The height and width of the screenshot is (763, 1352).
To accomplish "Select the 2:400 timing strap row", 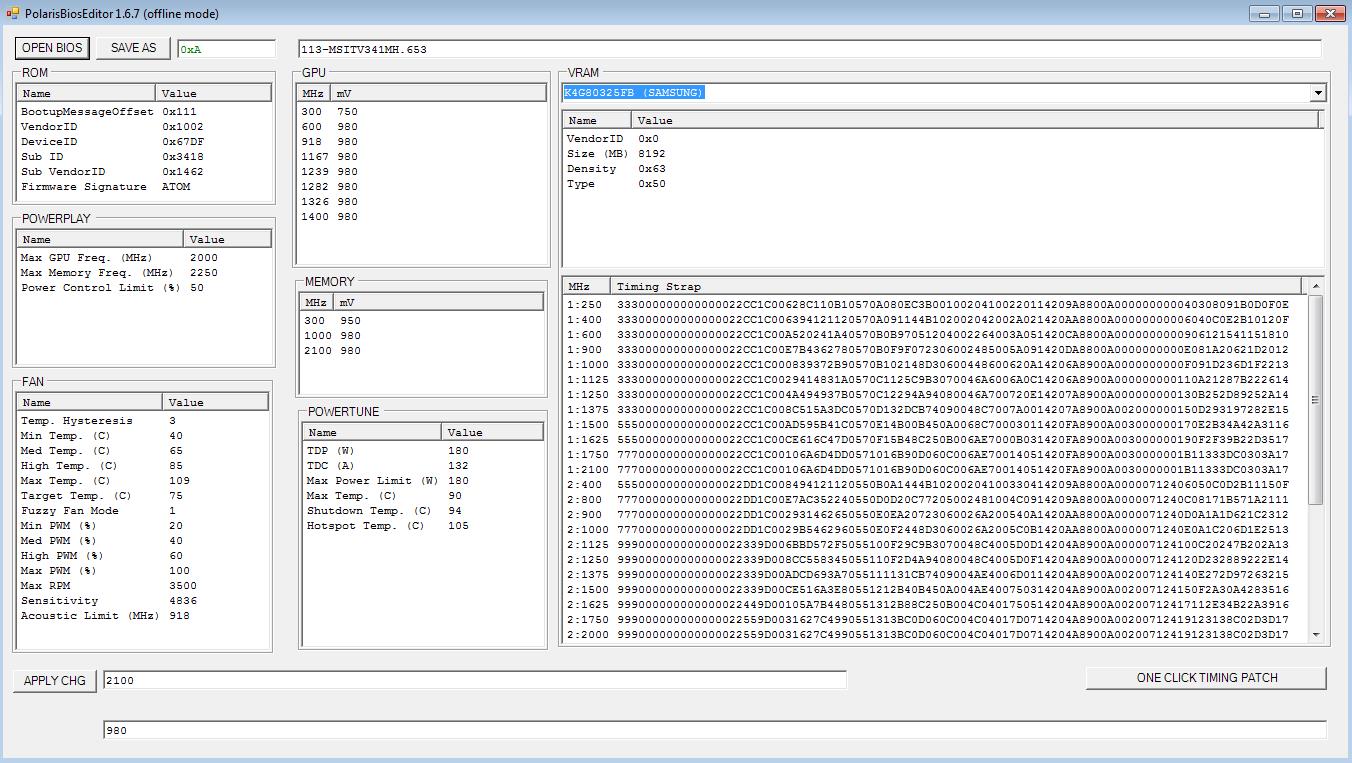I will pos(934,485).
